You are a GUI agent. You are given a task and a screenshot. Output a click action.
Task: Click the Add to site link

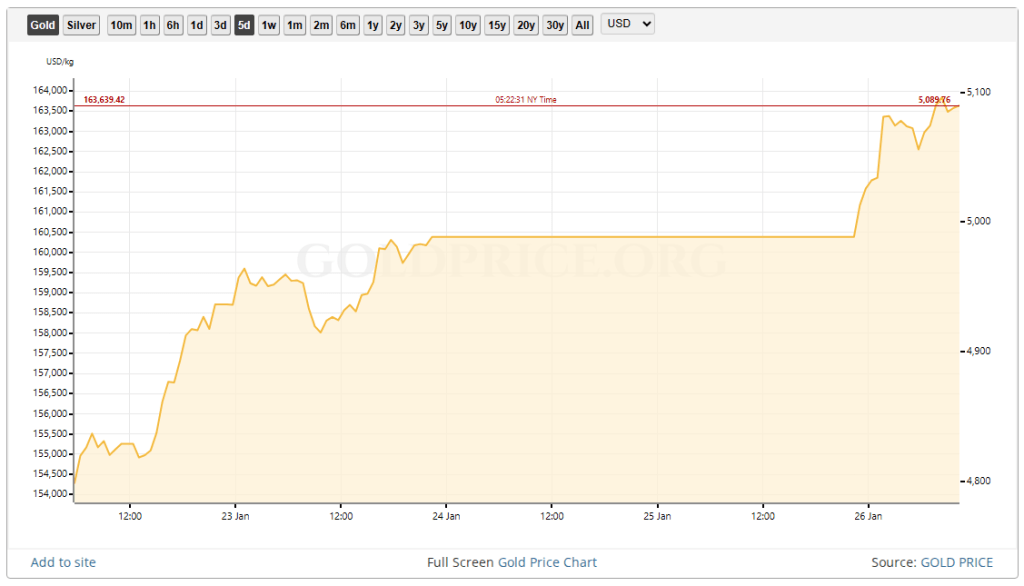(x=62, y=562)
